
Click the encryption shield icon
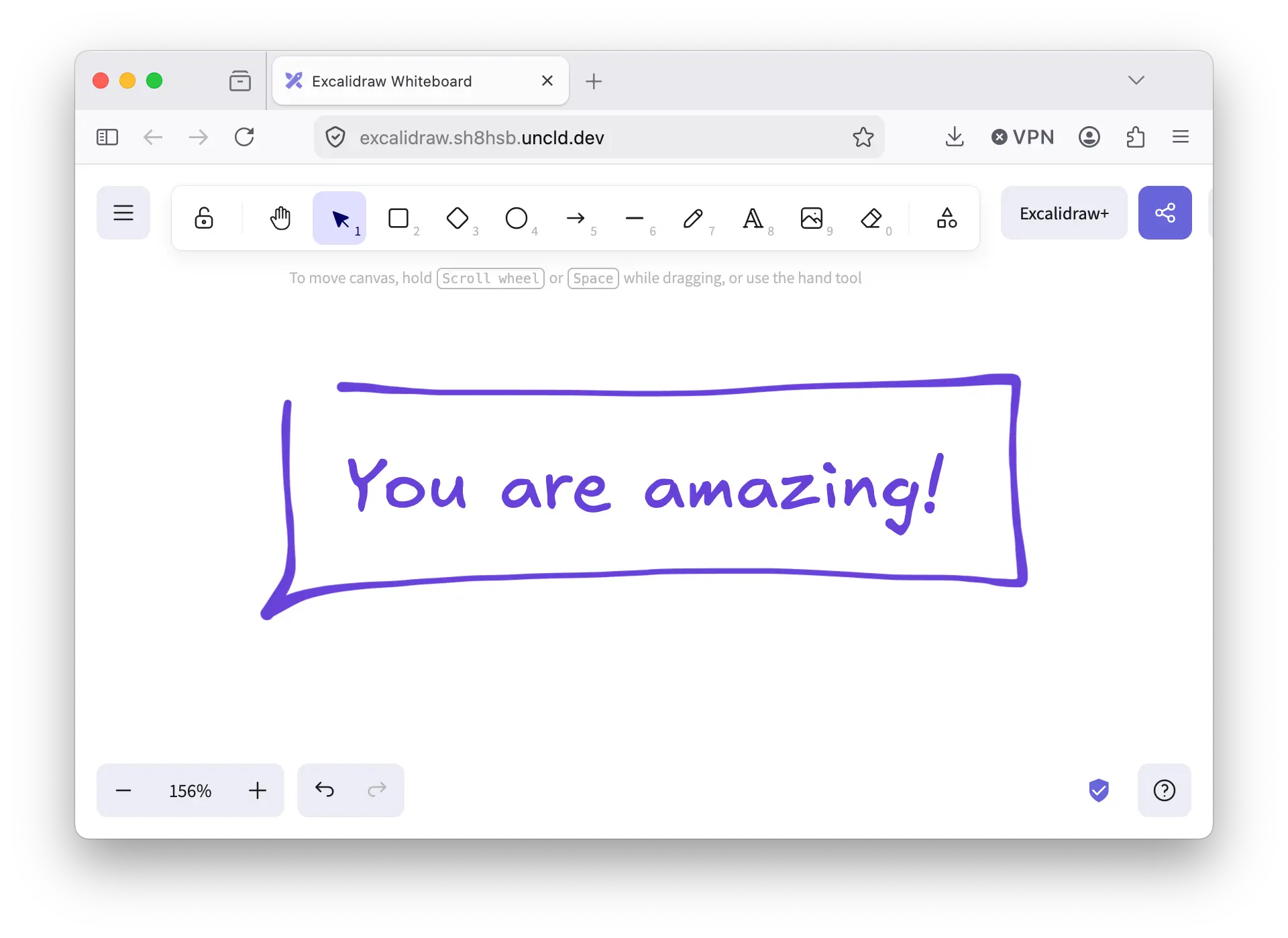pyautogui.click(x=1099, y=790)
